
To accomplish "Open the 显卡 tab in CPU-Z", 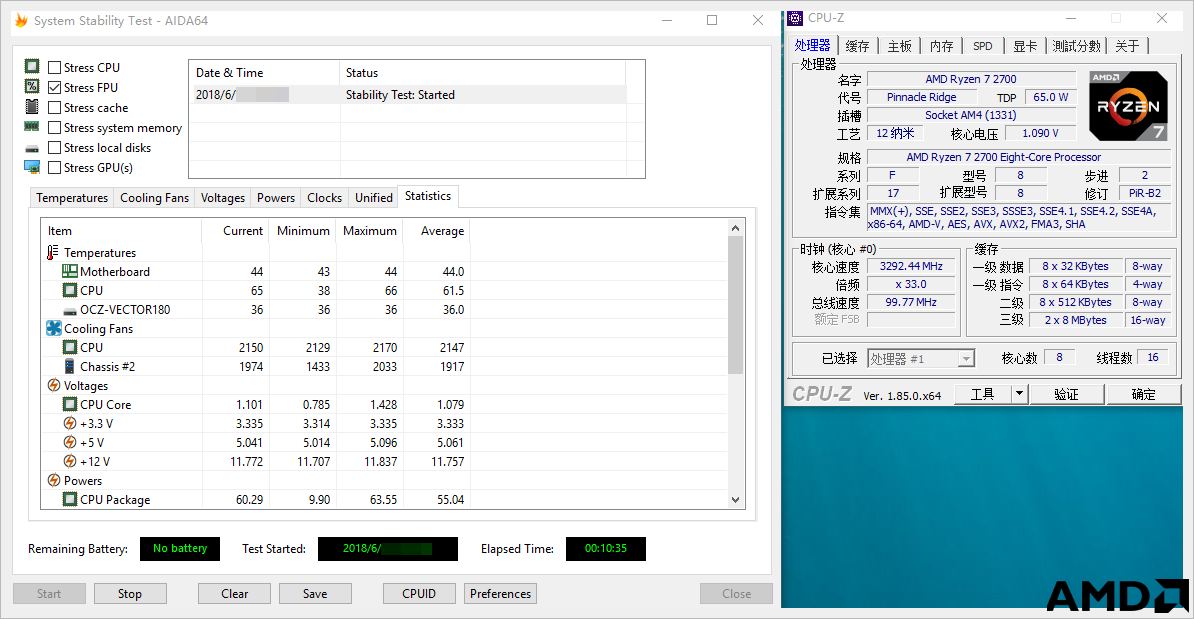I will click(x=1025, y=46).
